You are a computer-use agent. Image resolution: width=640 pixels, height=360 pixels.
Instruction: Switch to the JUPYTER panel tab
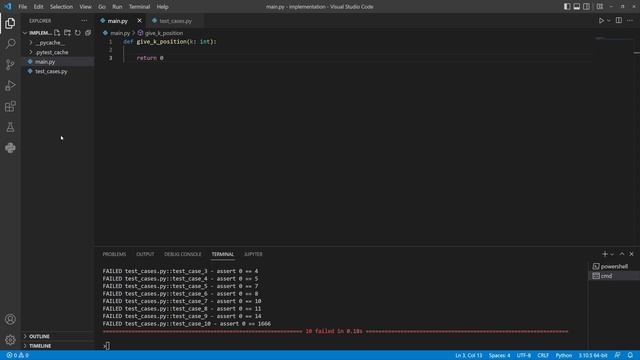tap(253, 254)
